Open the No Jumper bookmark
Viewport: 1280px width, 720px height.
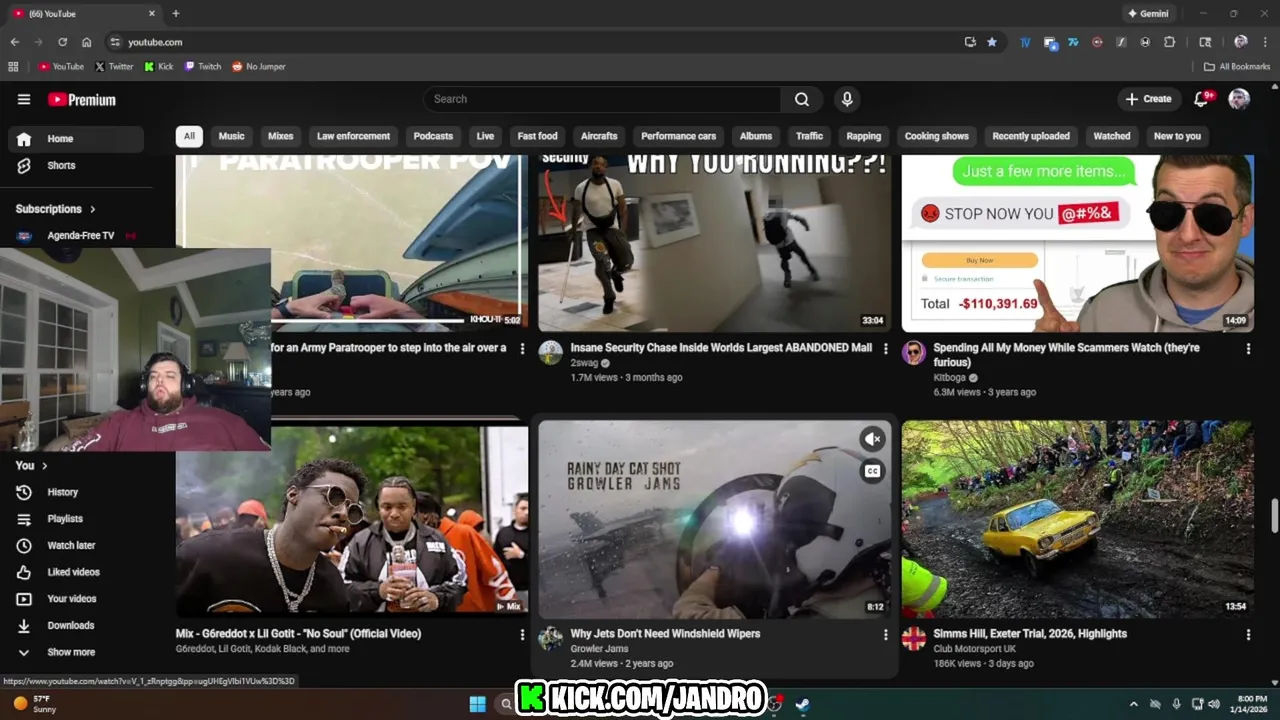click(258, 67)
